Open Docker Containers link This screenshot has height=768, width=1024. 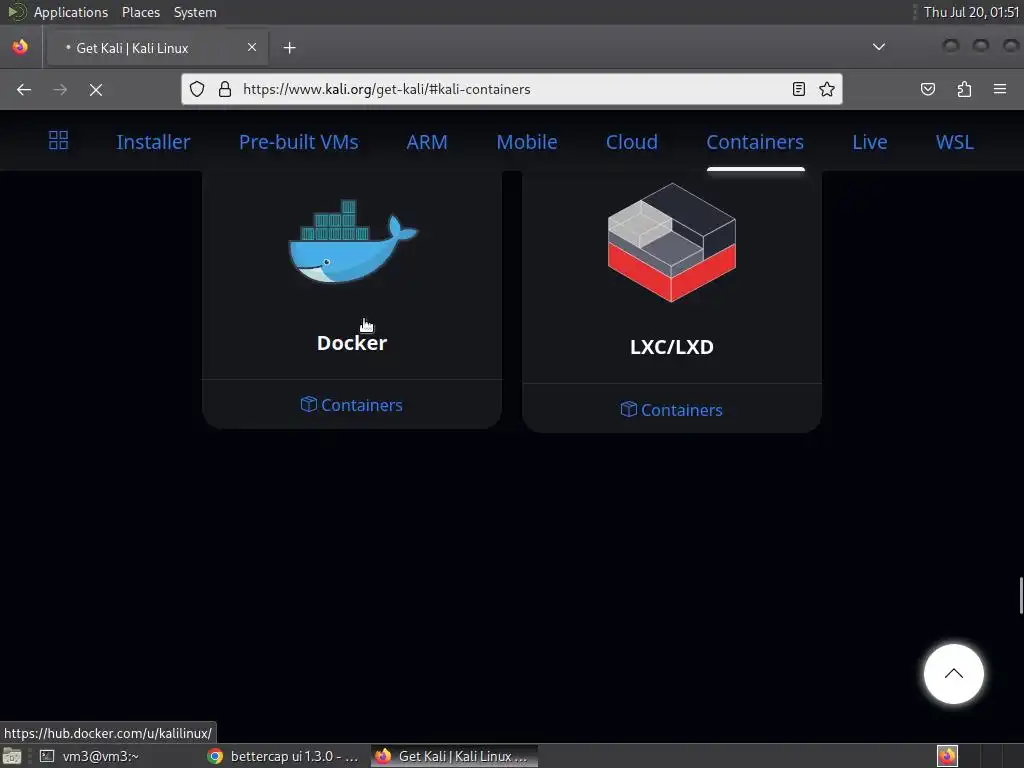click(x=352, y=405)
